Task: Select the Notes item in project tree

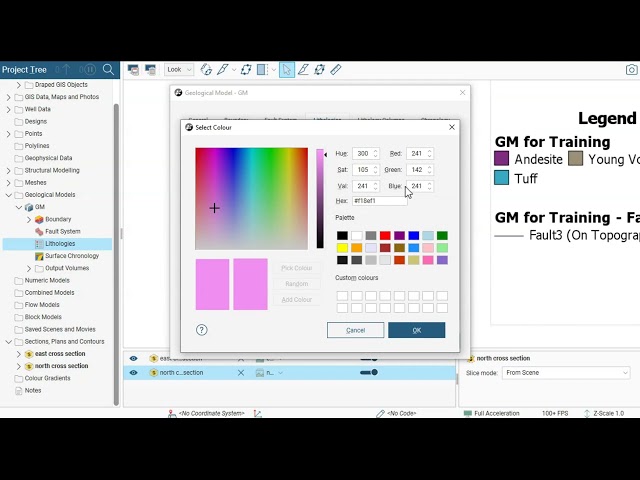Action: pyautogui.click(x=33, y=391)
